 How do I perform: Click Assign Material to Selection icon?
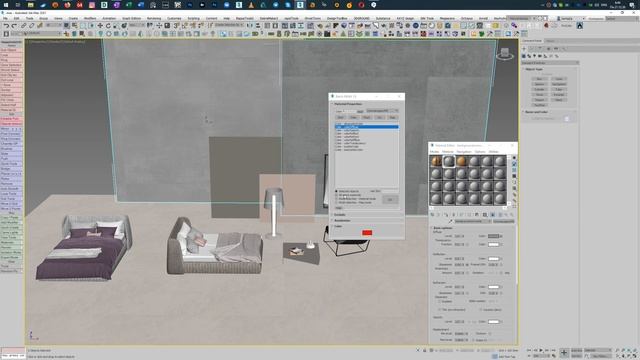[446, 214]
